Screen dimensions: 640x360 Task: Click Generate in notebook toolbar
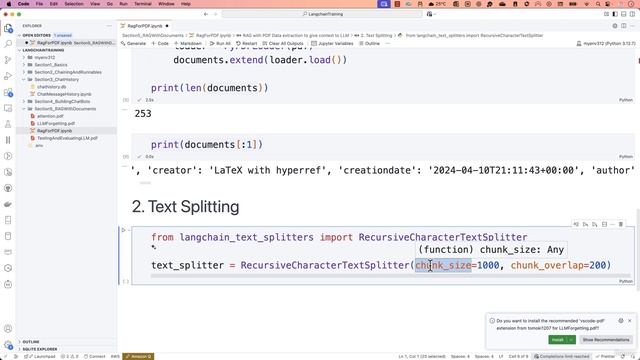pos(133,43)
